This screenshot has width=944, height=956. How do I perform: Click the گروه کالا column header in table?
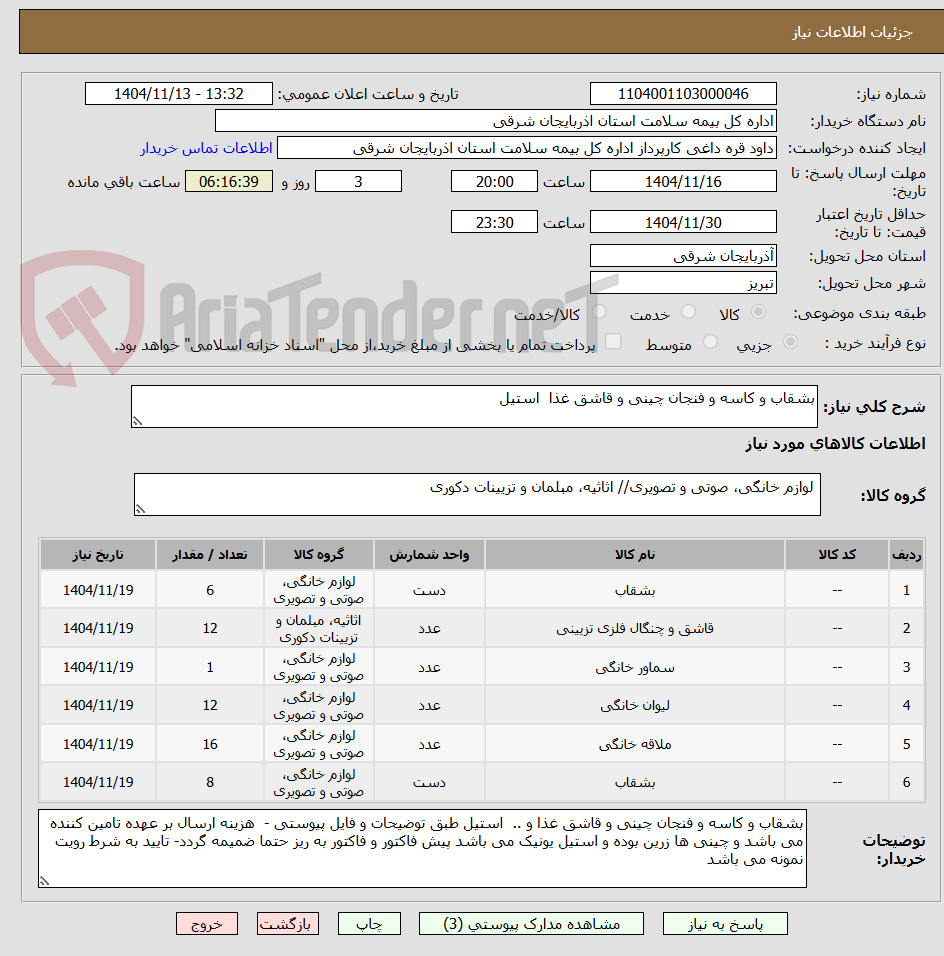(x=319, y=555)
